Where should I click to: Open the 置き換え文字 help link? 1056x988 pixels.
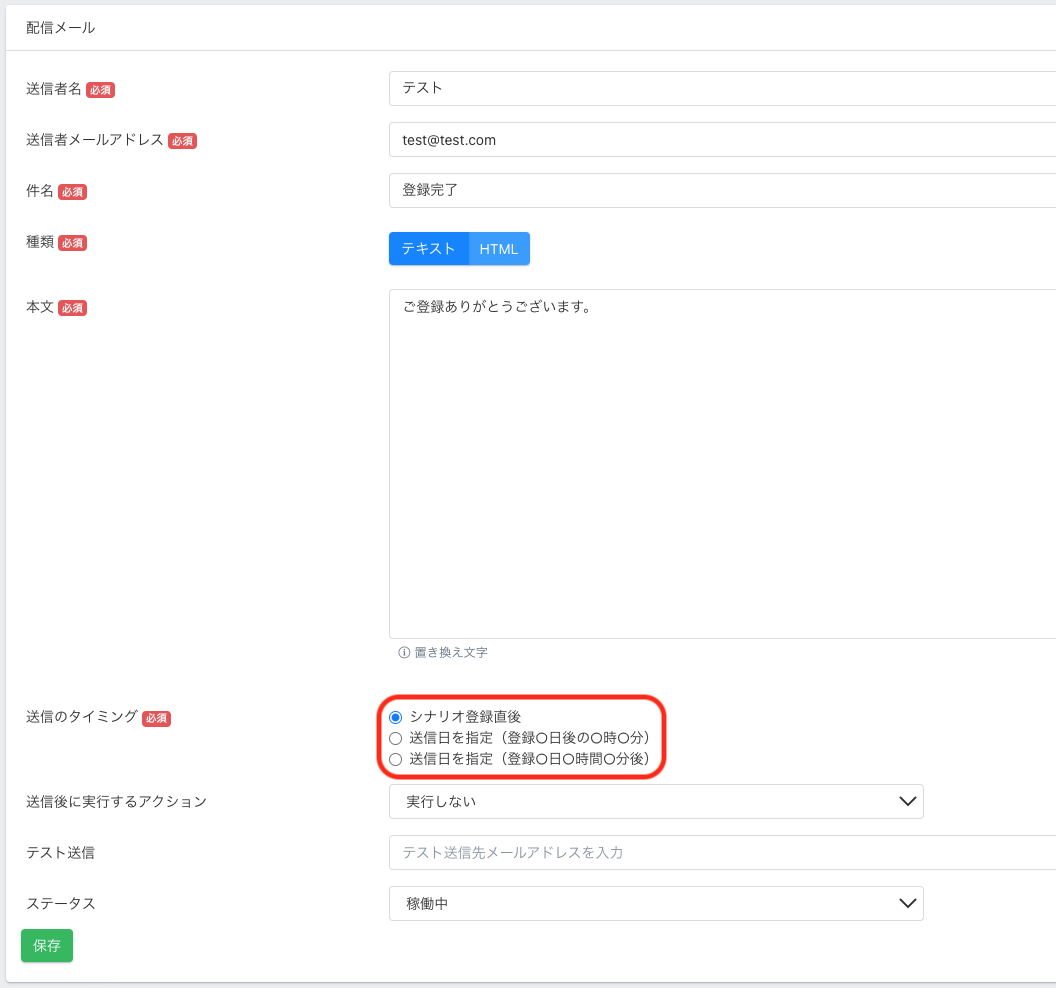tap(451, 652)
